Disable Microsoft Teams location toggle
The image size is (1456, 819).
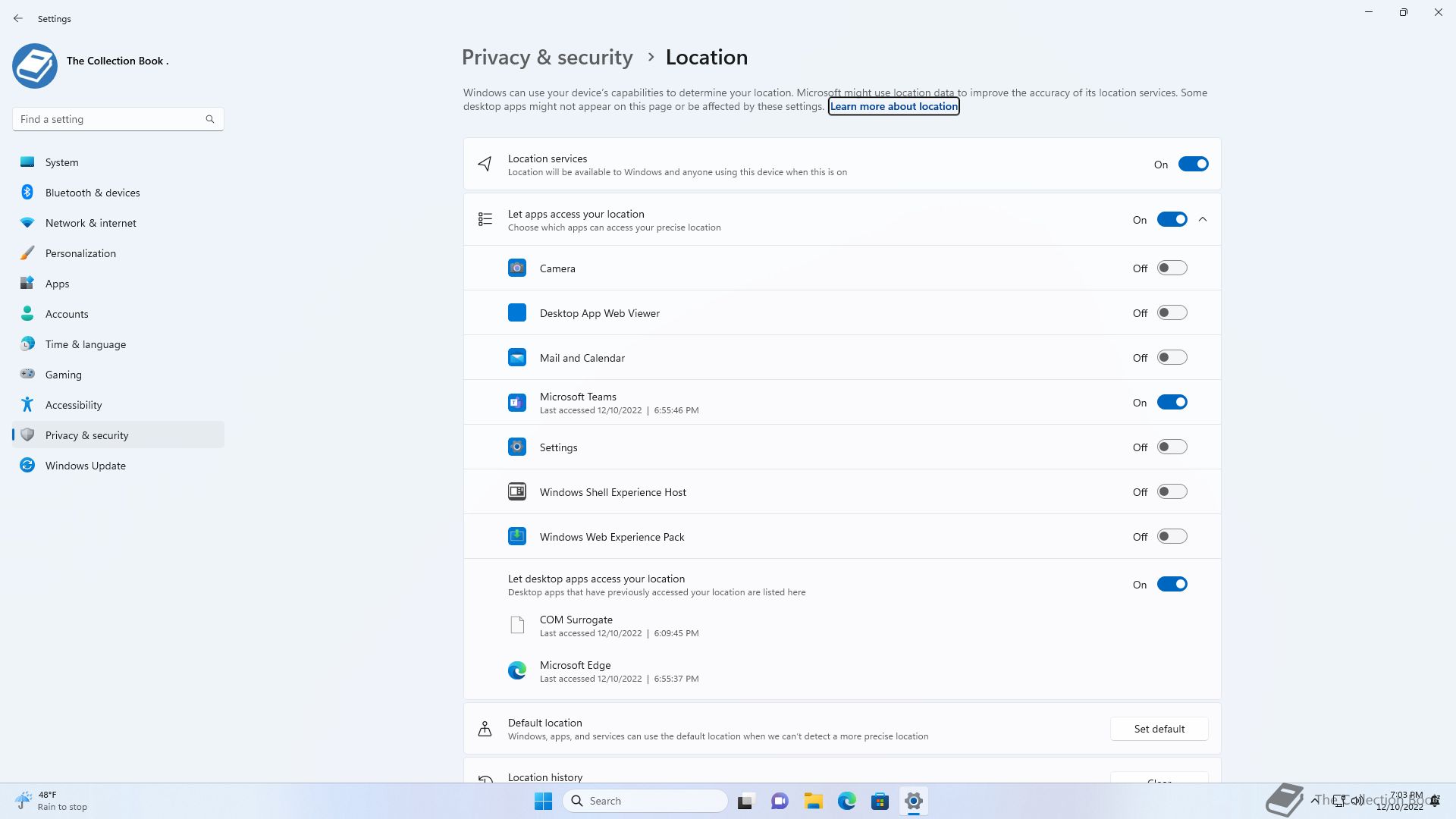(1172, 402)
